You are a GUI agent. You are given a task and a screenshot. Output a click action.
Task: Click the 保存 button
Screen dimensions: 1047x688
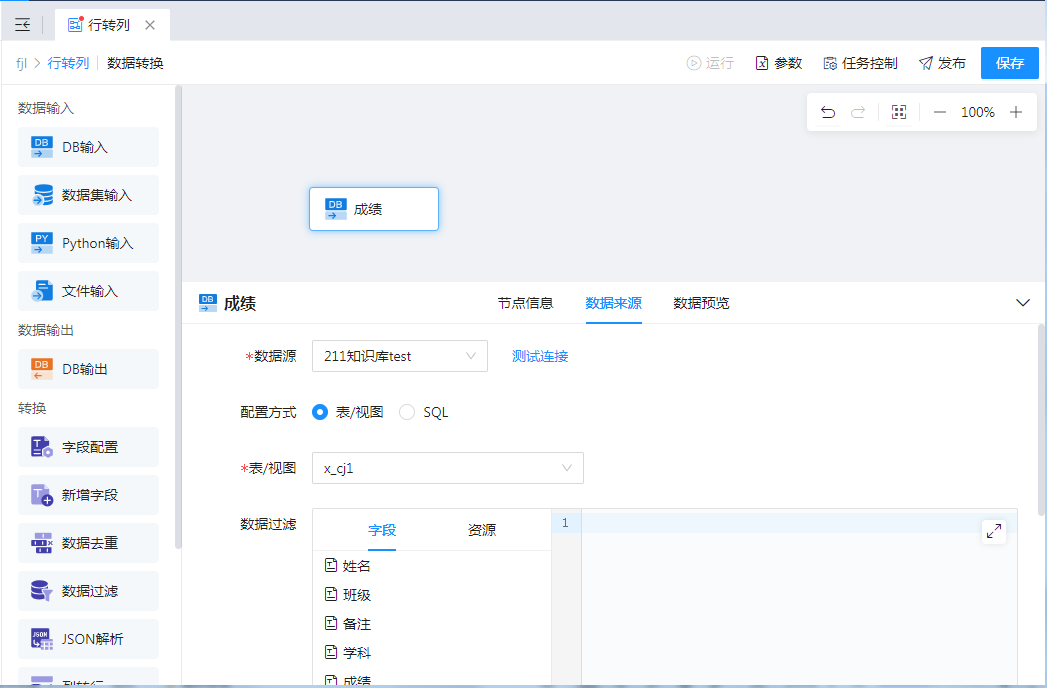[x=1010, y=63]
